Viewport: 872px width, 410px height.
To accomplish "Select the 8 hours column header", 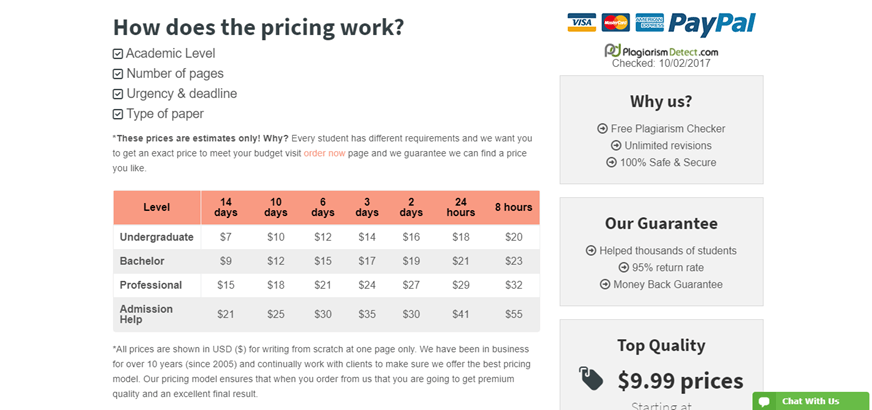I will pos(513,208).
